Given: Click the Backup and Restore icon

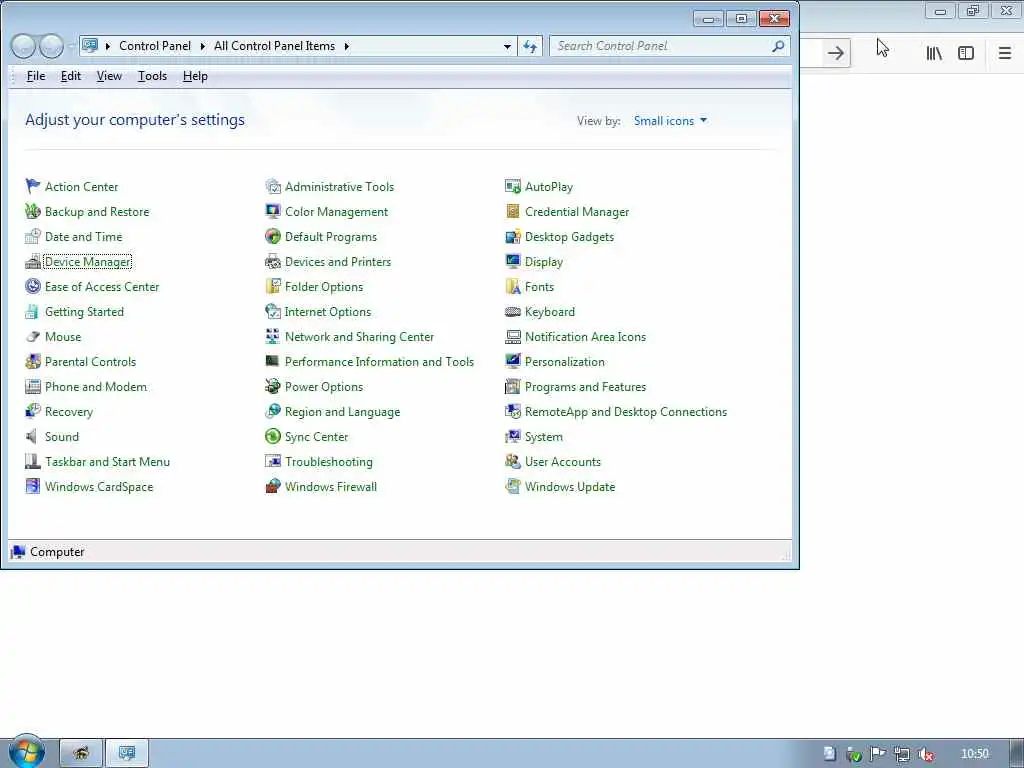Looking at the screenshot, I should (33, 211).
